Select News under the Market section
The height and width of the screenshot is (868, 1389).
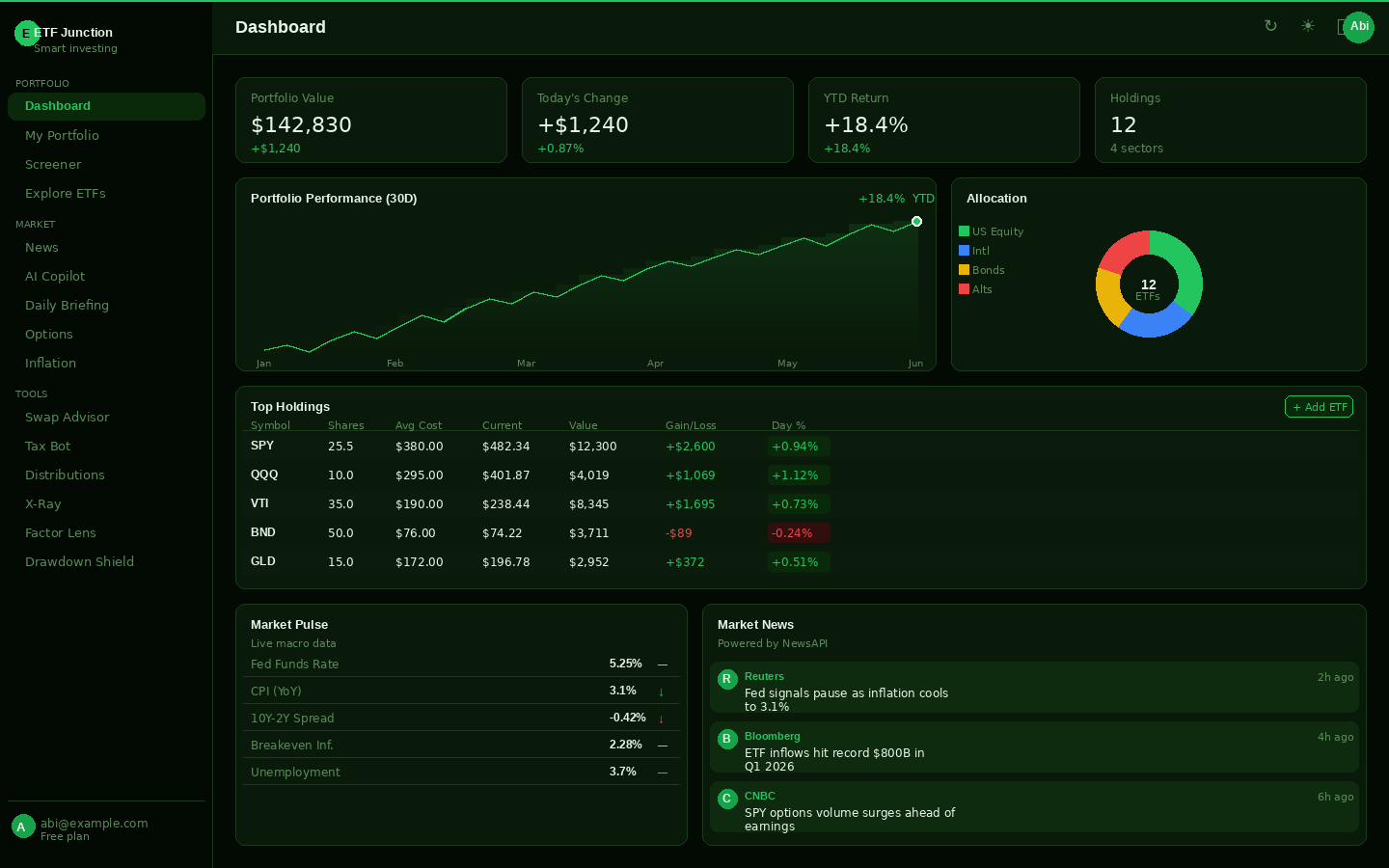click(41, 247)
